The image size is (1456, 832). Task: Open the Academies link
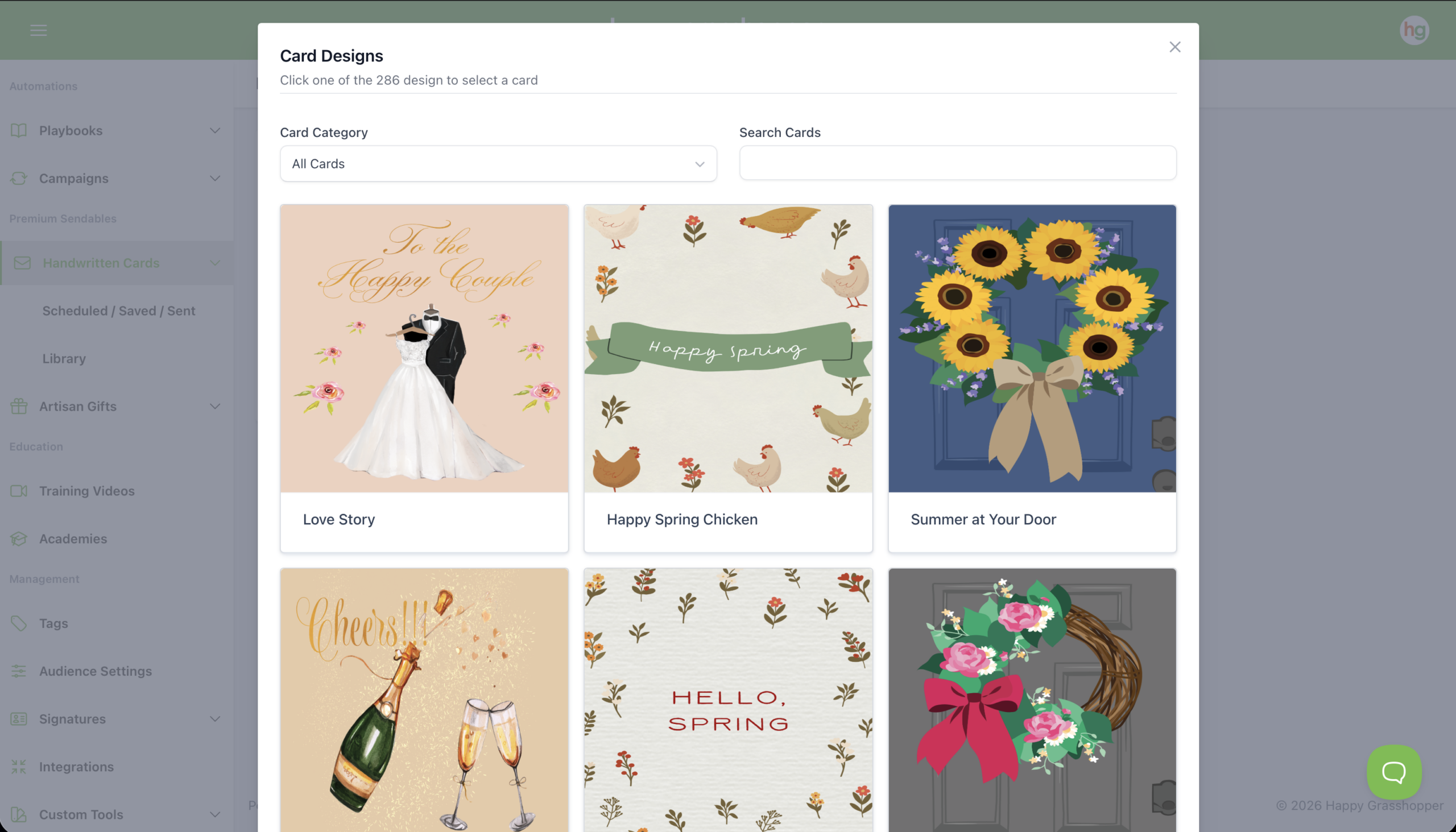point(73,539)
